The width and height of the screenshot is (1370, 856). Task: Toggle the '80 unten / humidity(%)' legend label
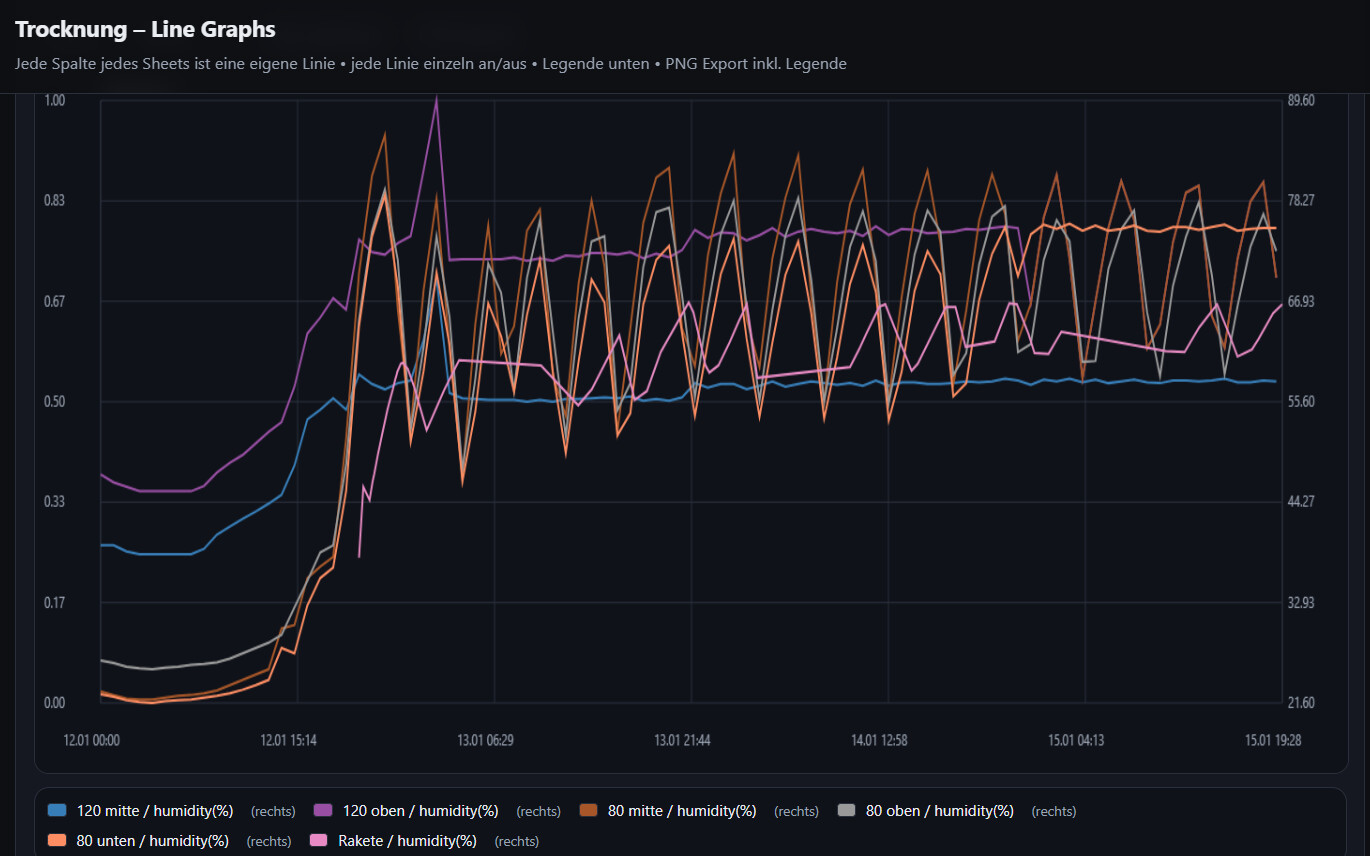pyautogui.click(x=152, y=841)
